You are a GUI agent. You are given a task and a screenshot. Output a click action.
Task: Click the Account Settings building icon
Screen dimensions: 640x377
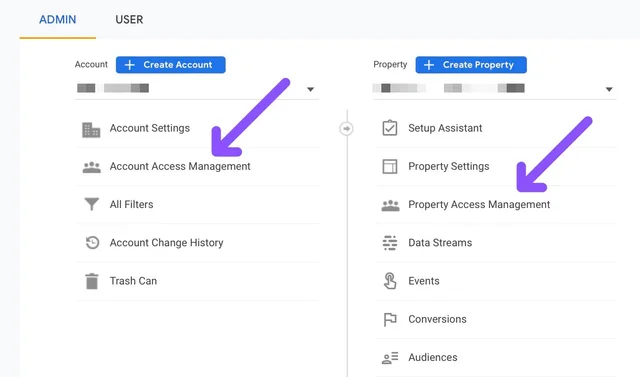tap(91, 130)
